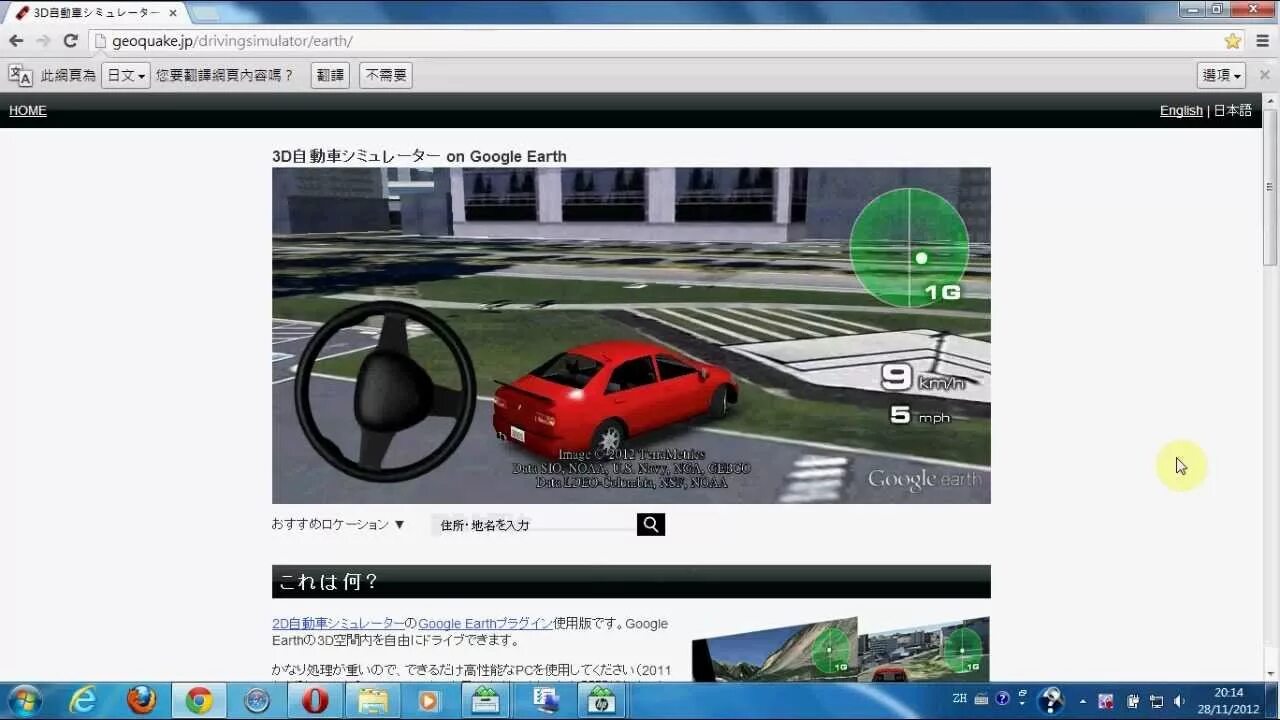Click the magnifier search button

[x=651, y=525]
